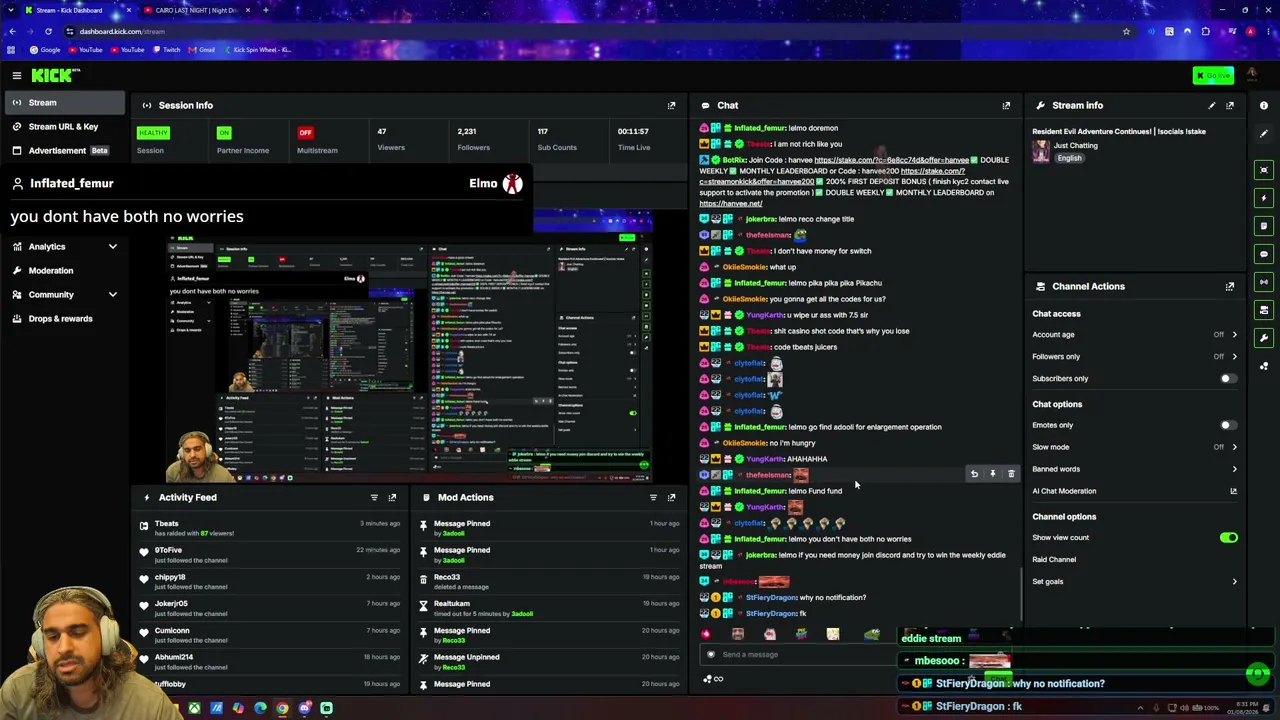The height and width of the screenshot is (720, 1280).
Task: Open the hanvee.net link in chat
Action: 730,203
